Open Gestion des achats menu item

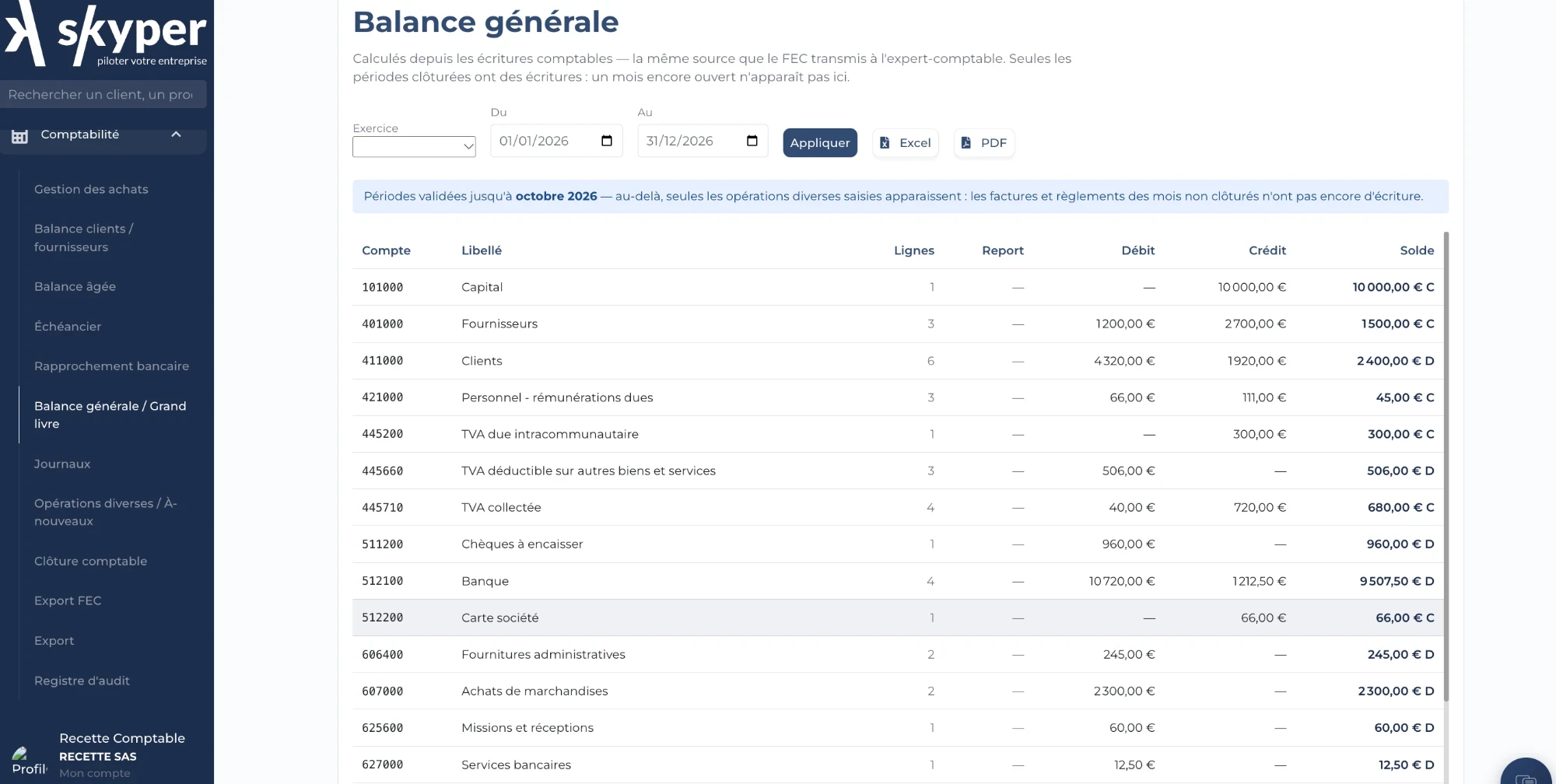coord(91,189)
